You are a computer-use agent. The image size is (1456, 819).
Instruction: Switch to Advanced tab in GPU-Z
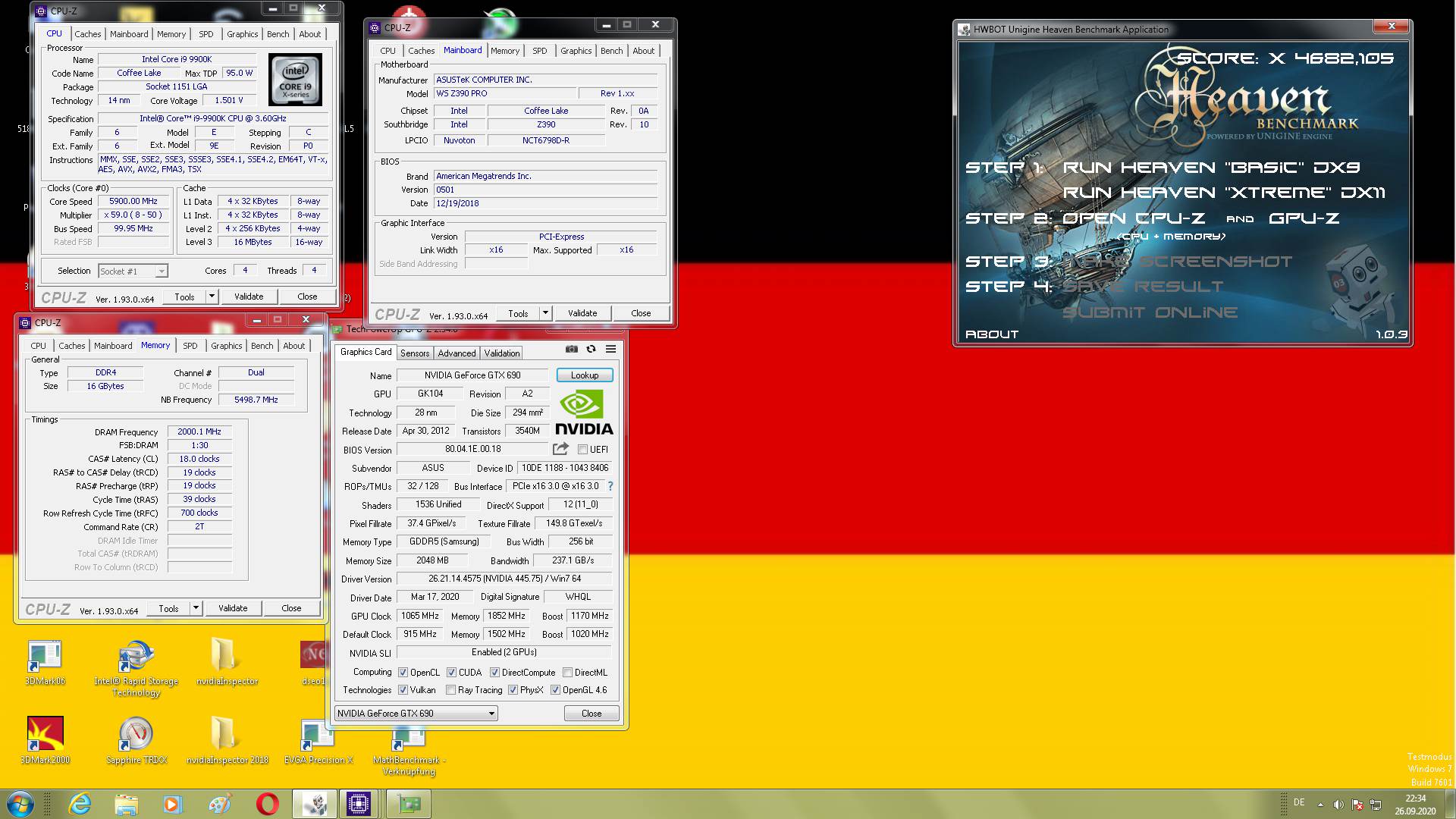pyautogui.click(x=457, y=353)
